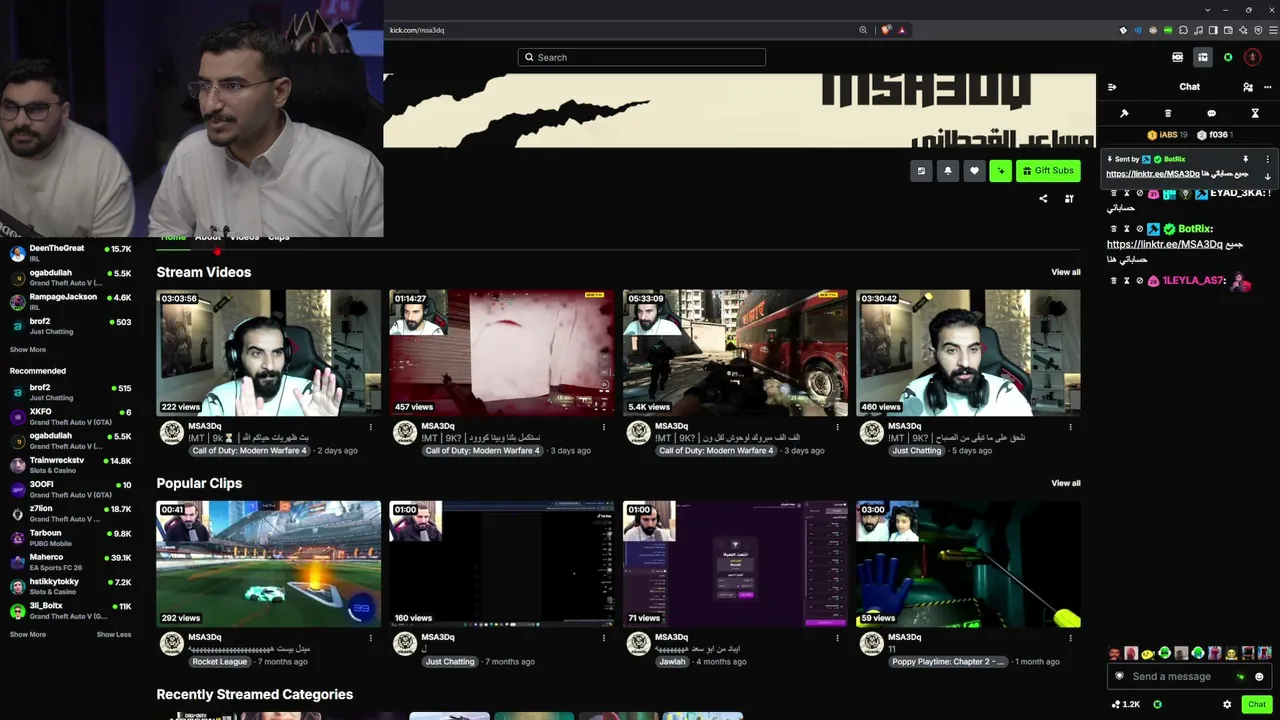The width and height of the screenshot is (1280, 720).
Task: Unpin the BotRix pinned message
Action: (1246, 159)
